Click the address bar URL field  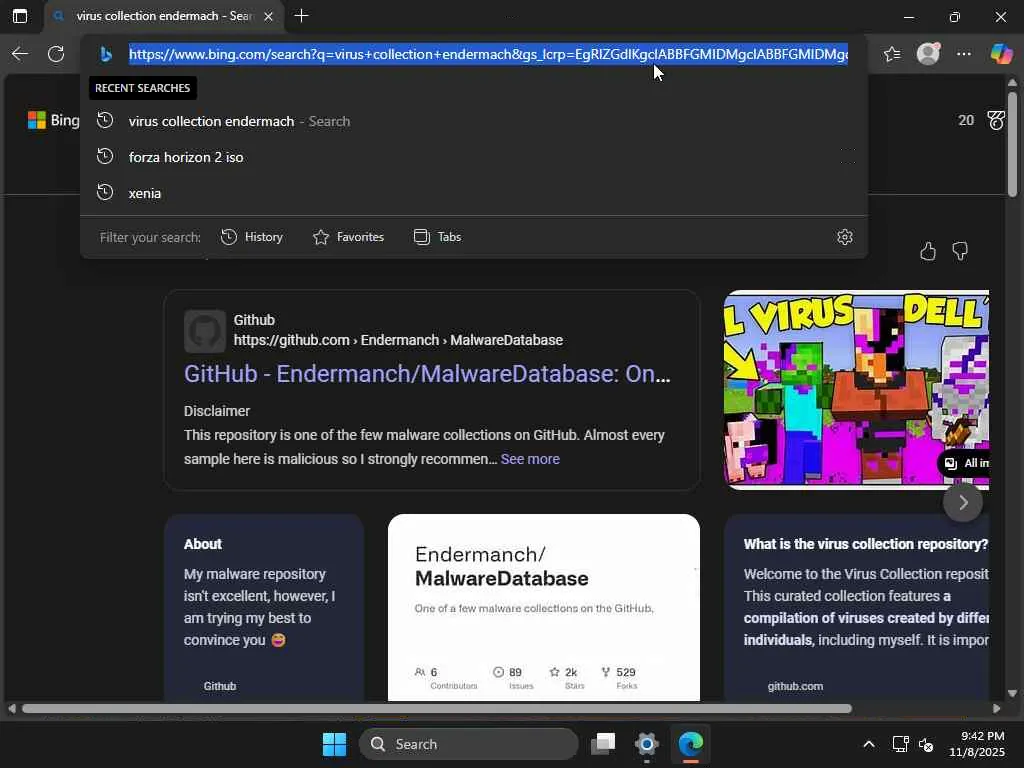point(488,54)
